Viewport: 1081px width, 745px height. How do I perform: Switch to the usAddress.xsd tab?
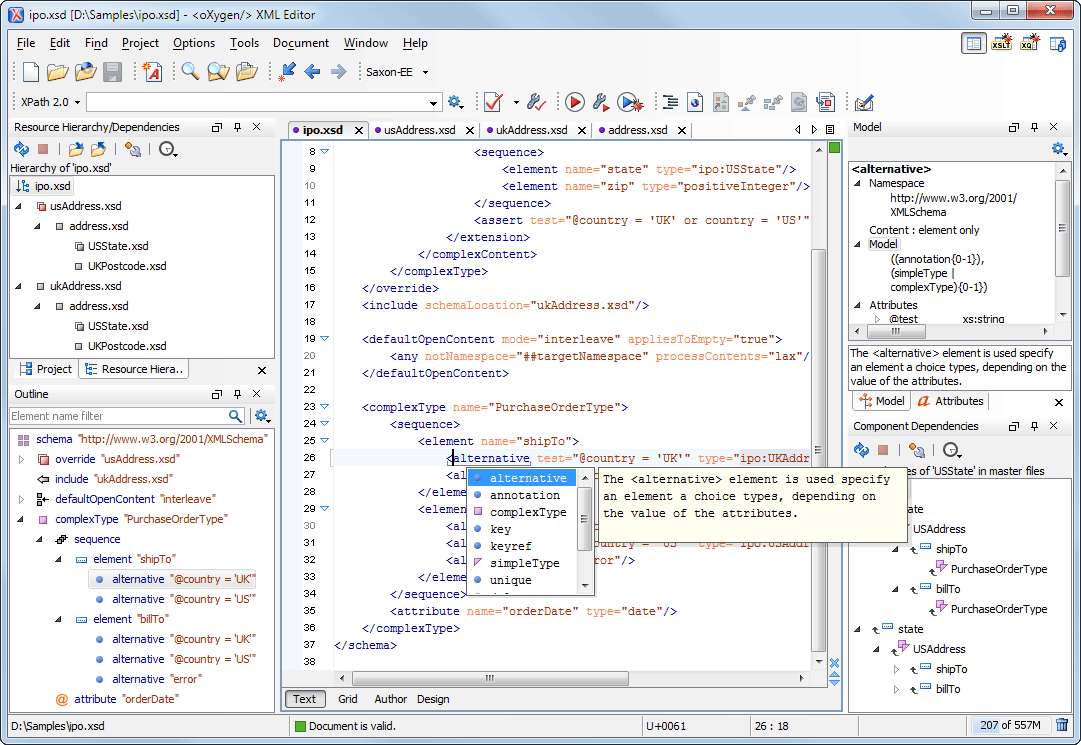[x=419, y=130]
